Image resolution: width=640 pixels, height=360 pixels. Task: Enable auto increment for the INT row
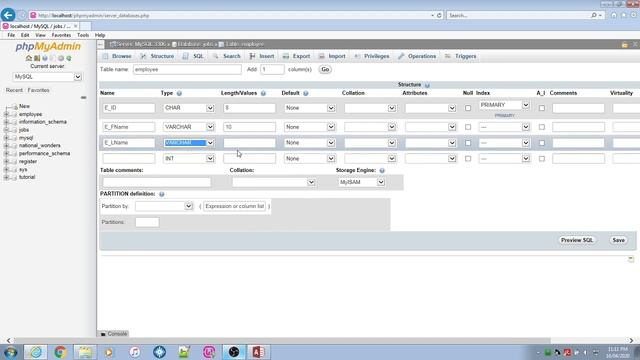click(542, 158)
